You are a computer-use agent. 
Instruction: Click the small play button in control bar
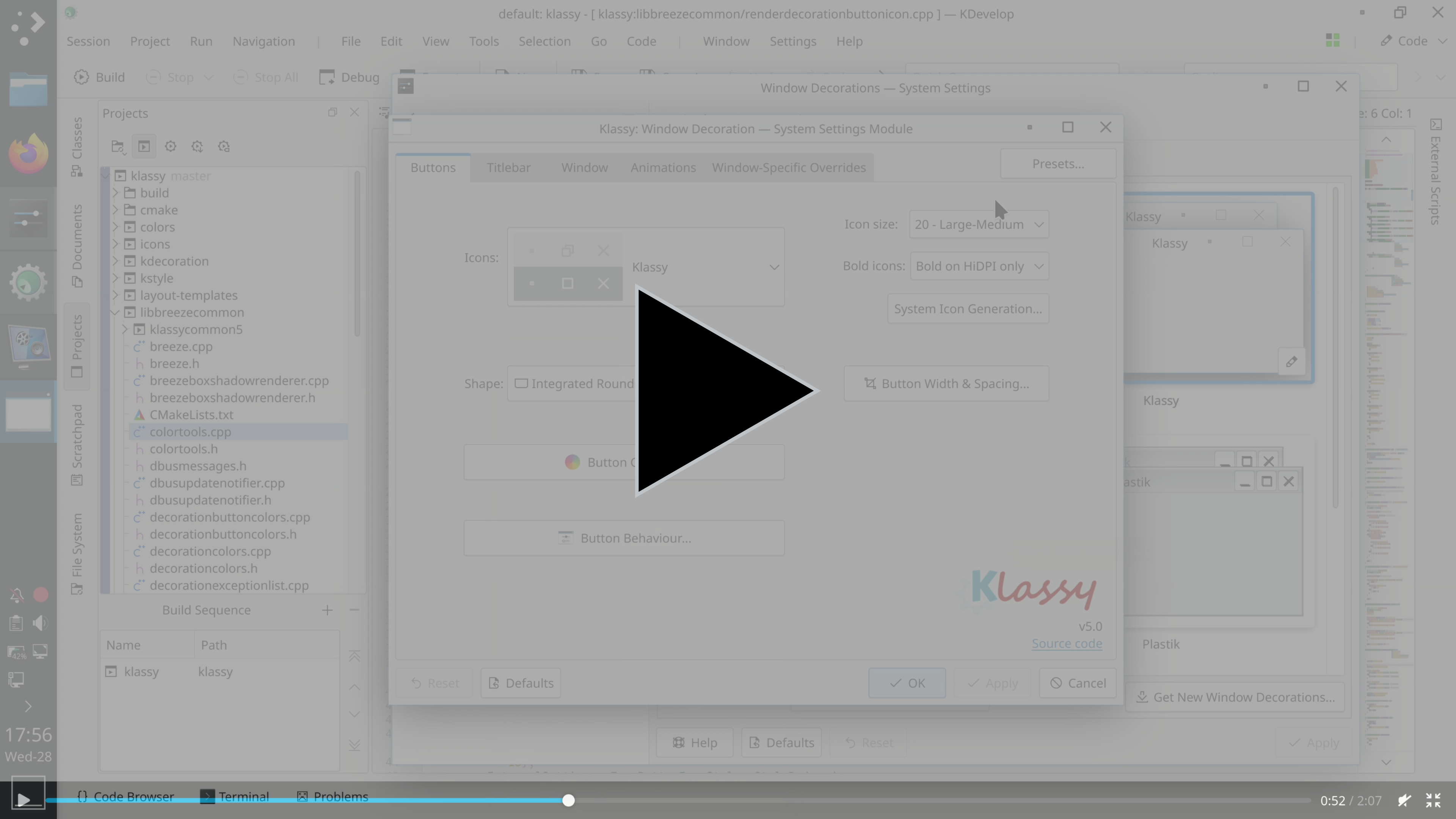24,799
